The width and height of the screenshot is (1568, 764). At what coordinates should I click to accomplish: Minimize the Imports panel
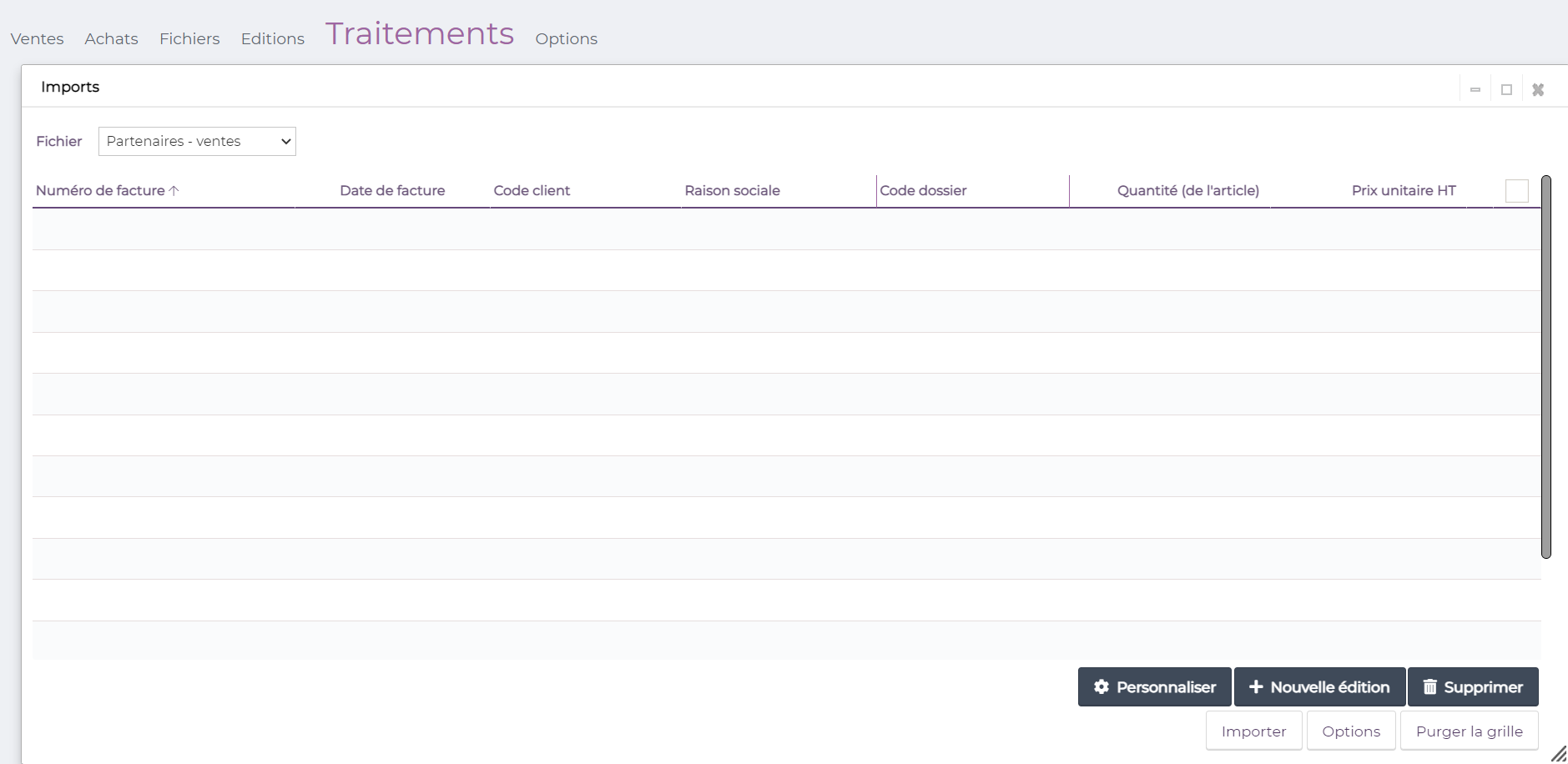click(1475, 89)
